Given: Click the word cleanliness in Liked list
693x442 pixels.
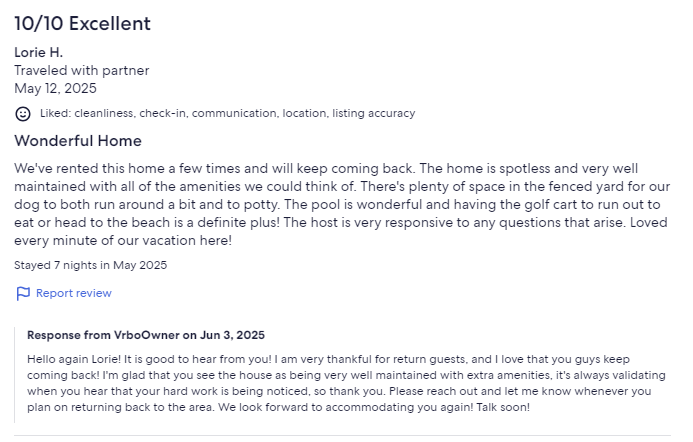Looking at the screenshot, I should tap(106, 113).
